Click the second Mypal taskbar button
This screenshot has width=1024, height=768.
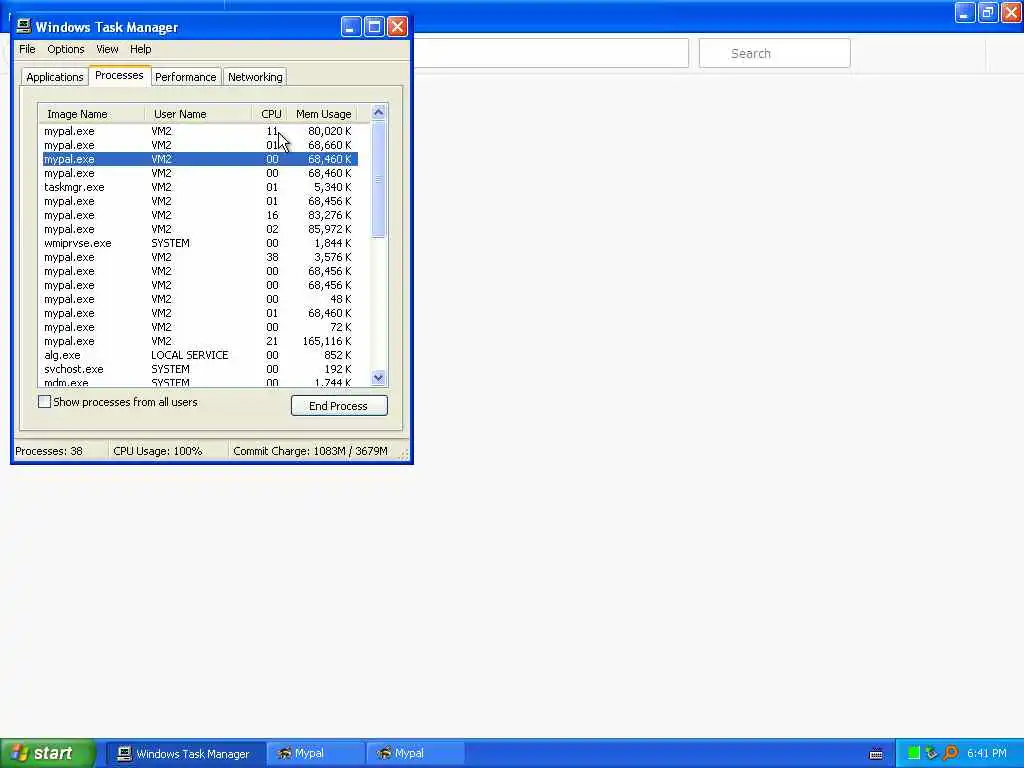click(416, 754)
